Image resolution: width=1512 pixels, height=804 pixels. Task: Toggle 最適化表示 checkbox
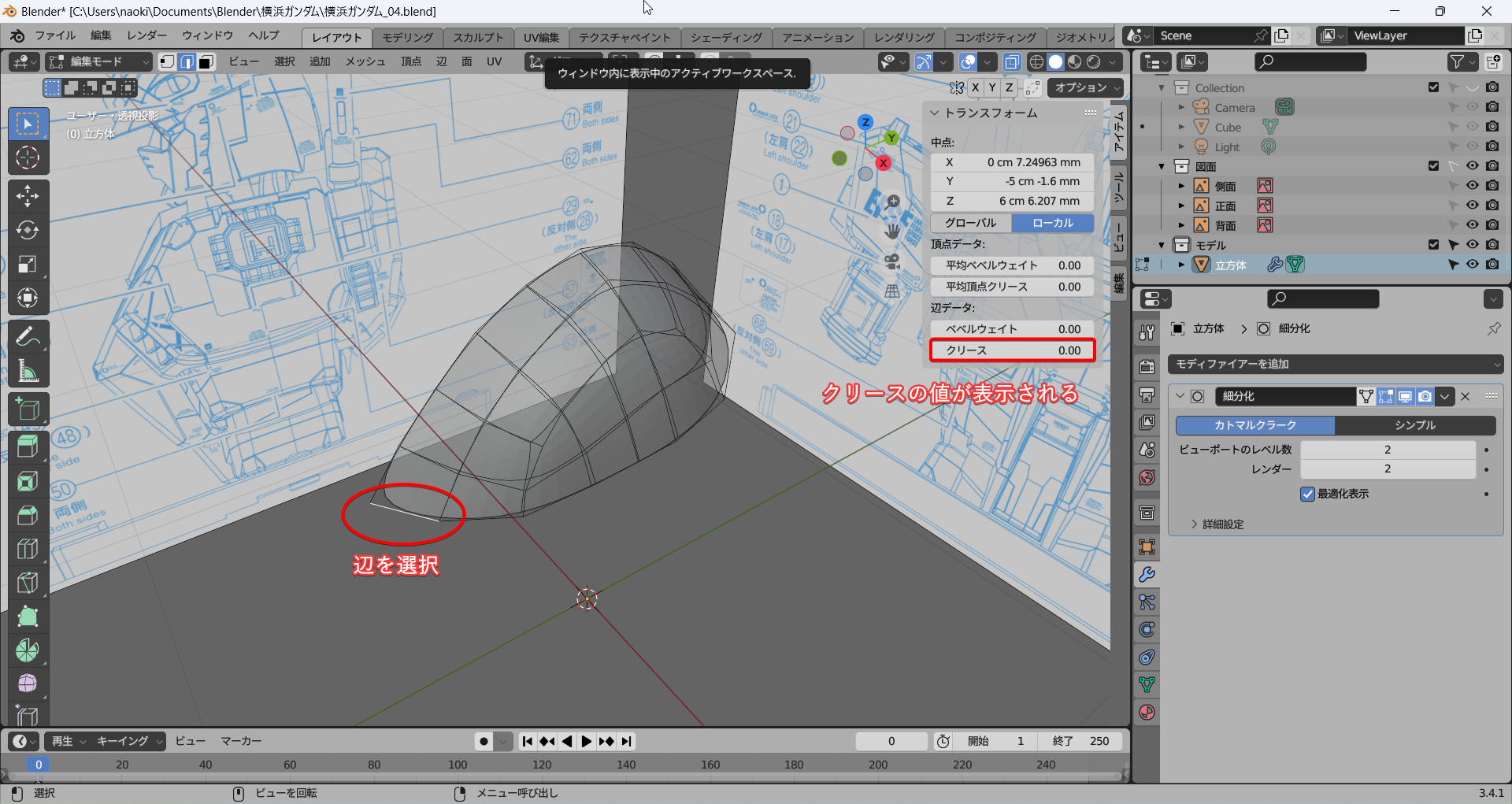(x=1308, y=494)
